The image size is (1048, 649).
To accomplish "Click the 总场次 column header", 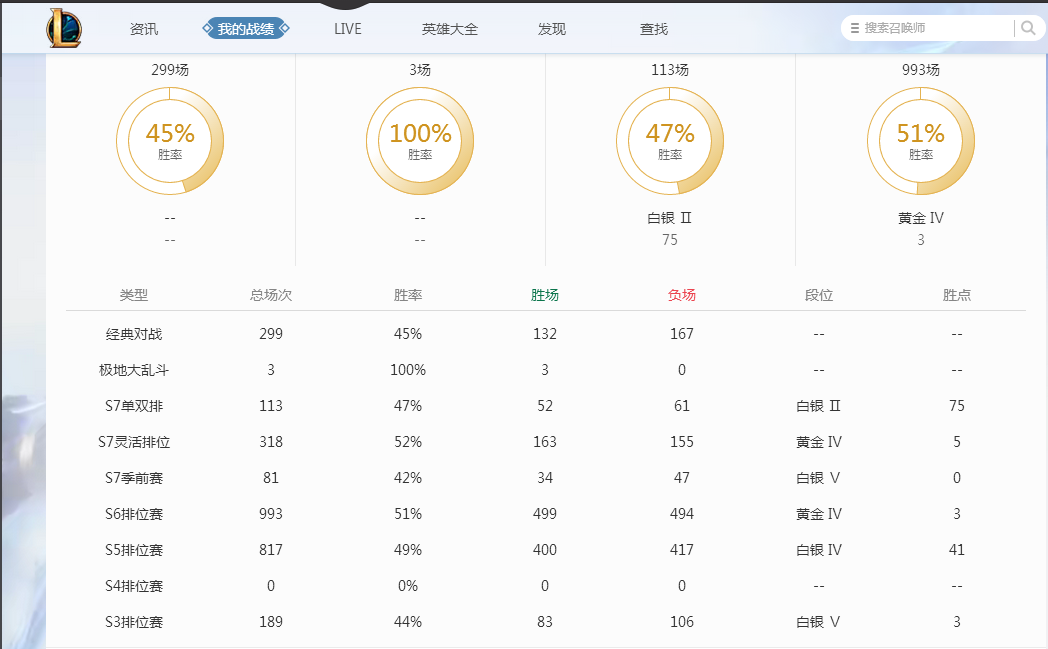I will tap(271, 295).
